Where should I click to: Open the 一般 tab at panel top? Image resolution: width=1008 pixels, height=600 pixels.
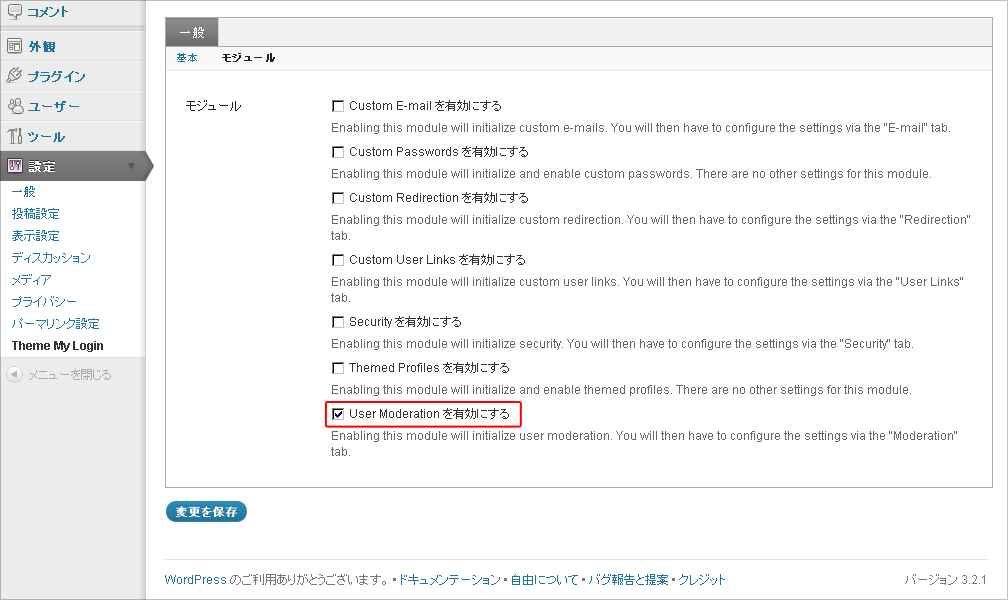[192, 32]
